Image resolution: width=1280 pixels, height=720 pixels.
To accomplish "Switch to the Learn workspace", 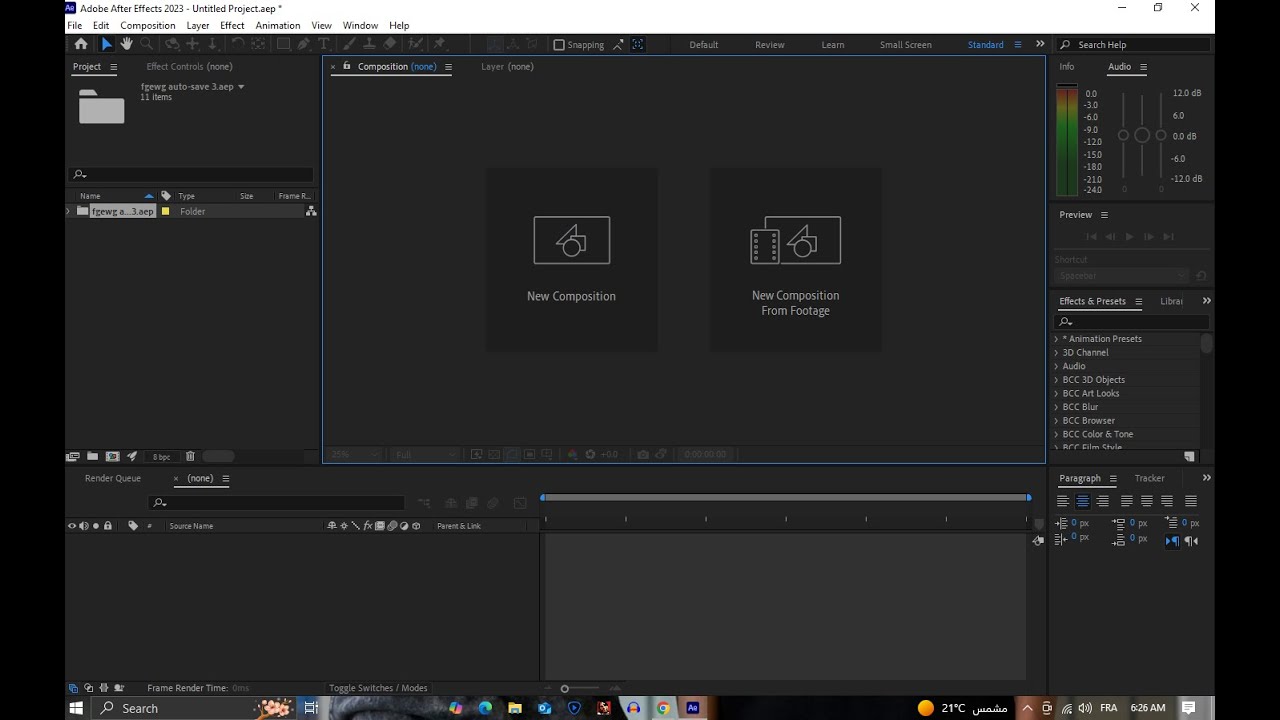I will 833,45.
